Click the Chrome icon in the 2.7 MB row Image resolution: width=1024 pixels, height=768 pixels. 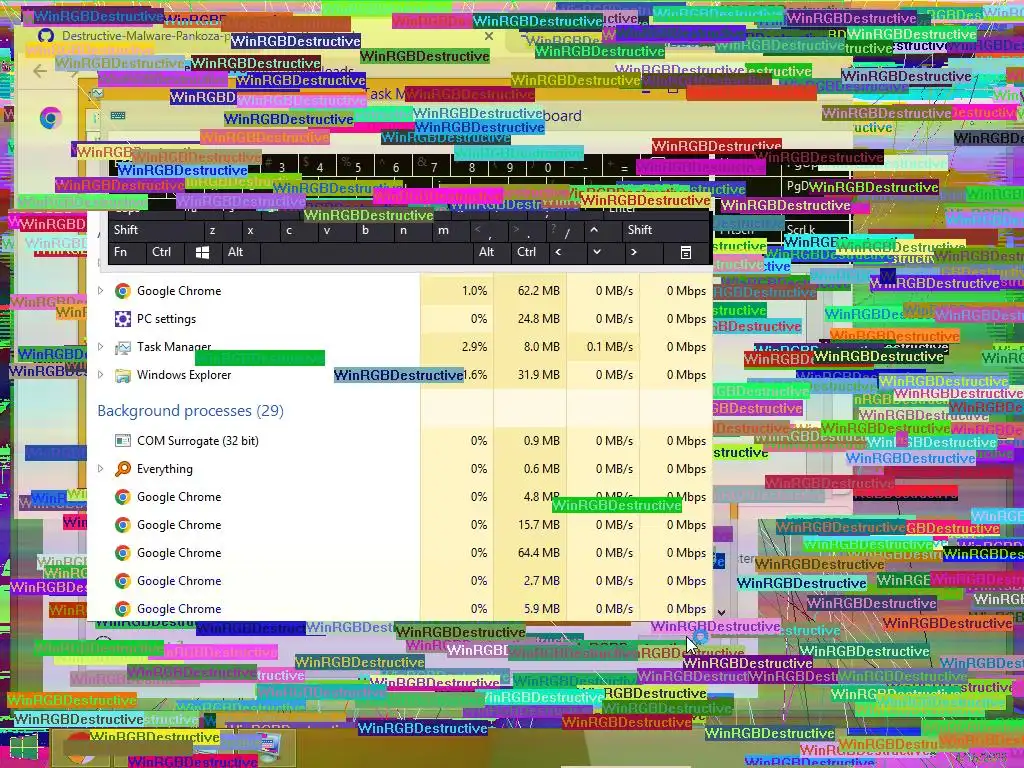coord(122,581)
